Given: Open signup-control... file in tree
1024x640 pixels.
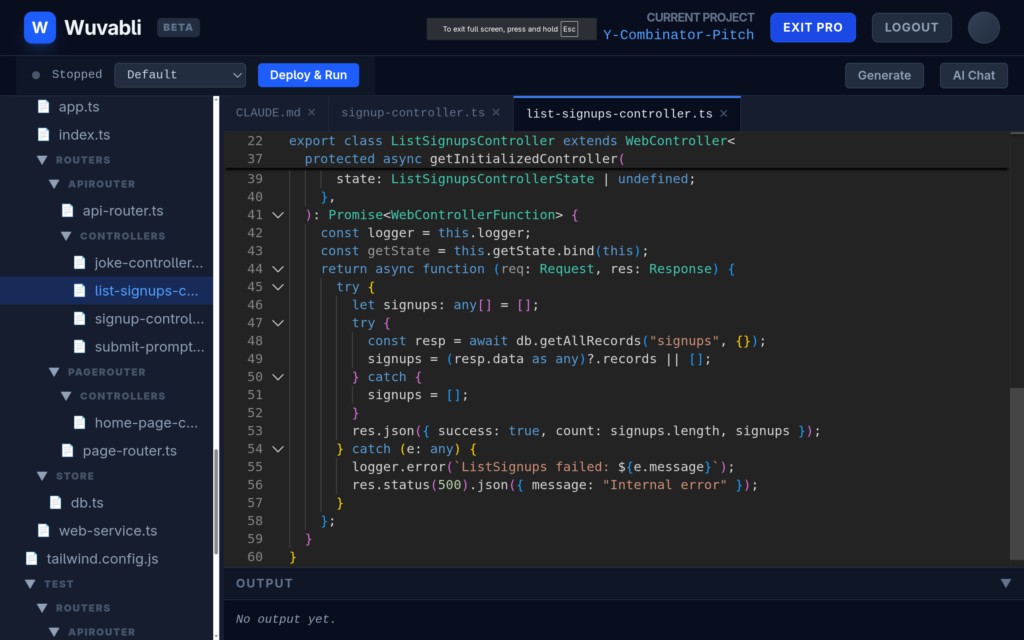Looking at the screenshot, I should pyautogui.click(x=150, y=319).
